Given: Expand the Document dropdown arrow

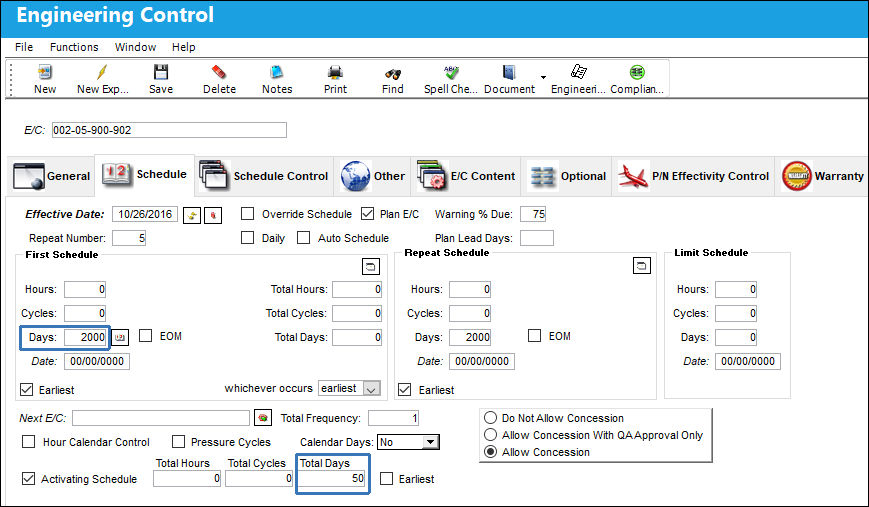Looking at the screenshot, I should 544,77.
